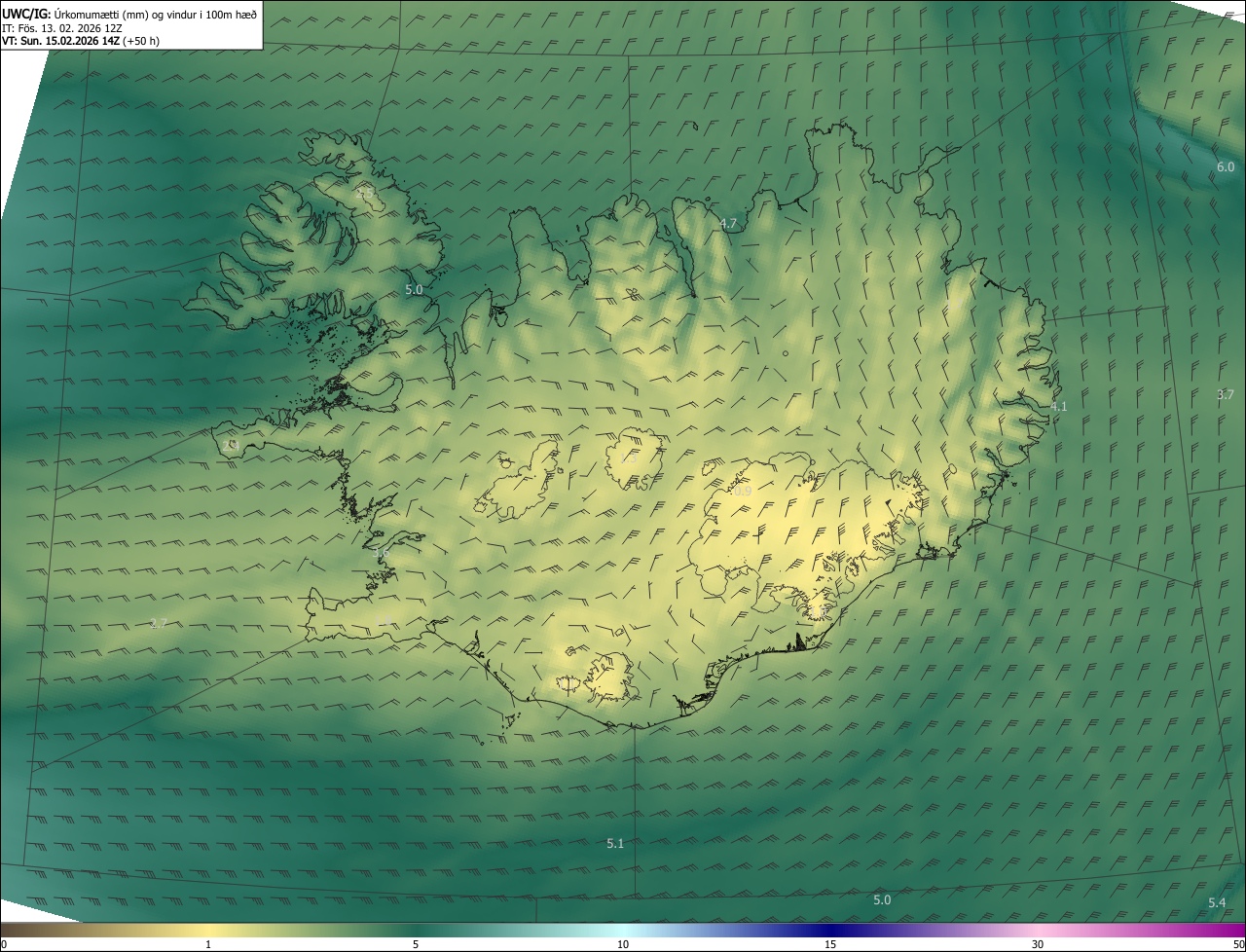Click the 5.4 value label in the southeast corner

click(1217, 902)
